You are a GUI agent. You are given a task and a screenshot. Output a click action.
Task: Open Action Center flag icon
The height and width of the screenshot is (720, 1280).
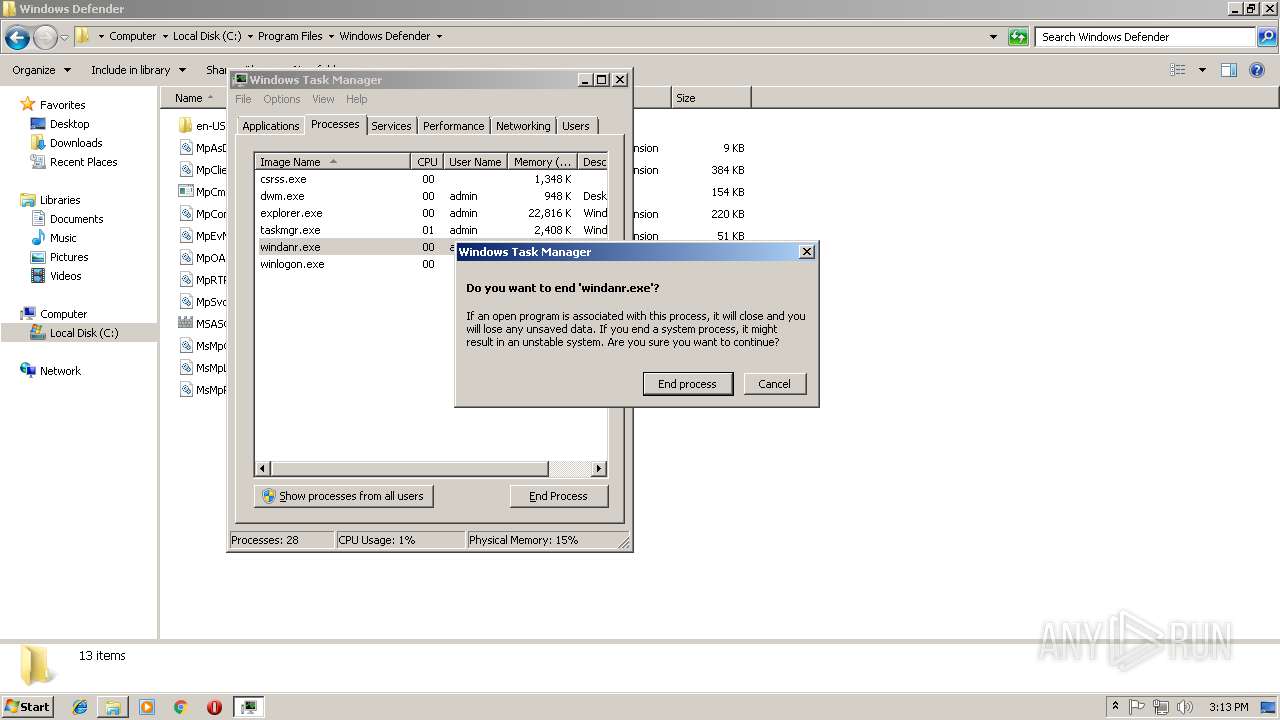(1137, 707)
